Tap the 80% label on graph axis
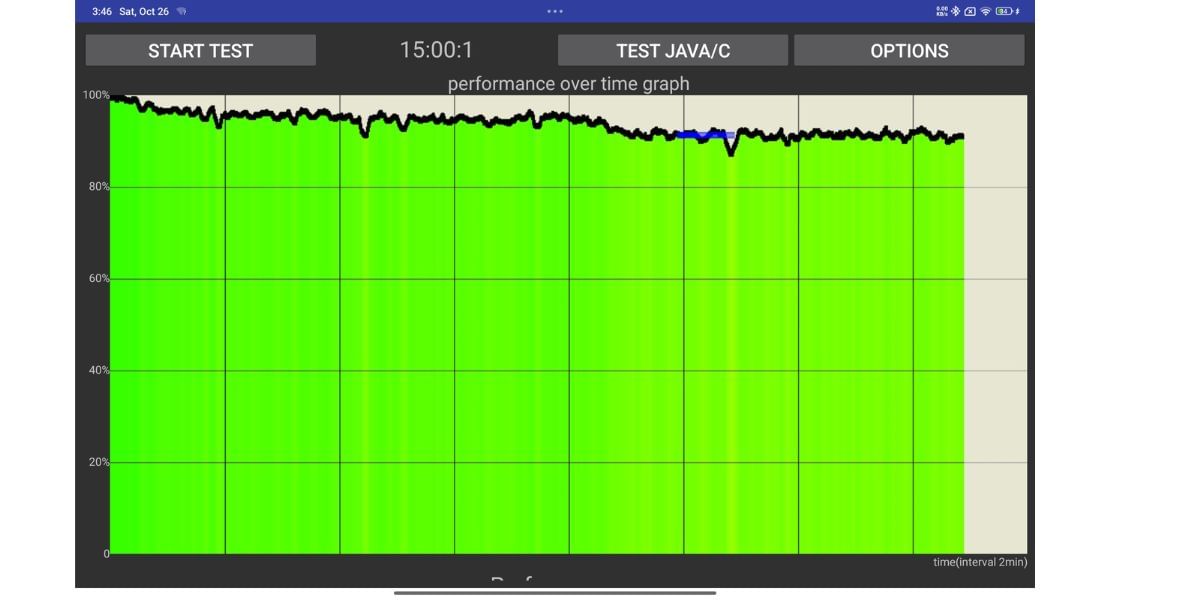 tap(96, 187)
